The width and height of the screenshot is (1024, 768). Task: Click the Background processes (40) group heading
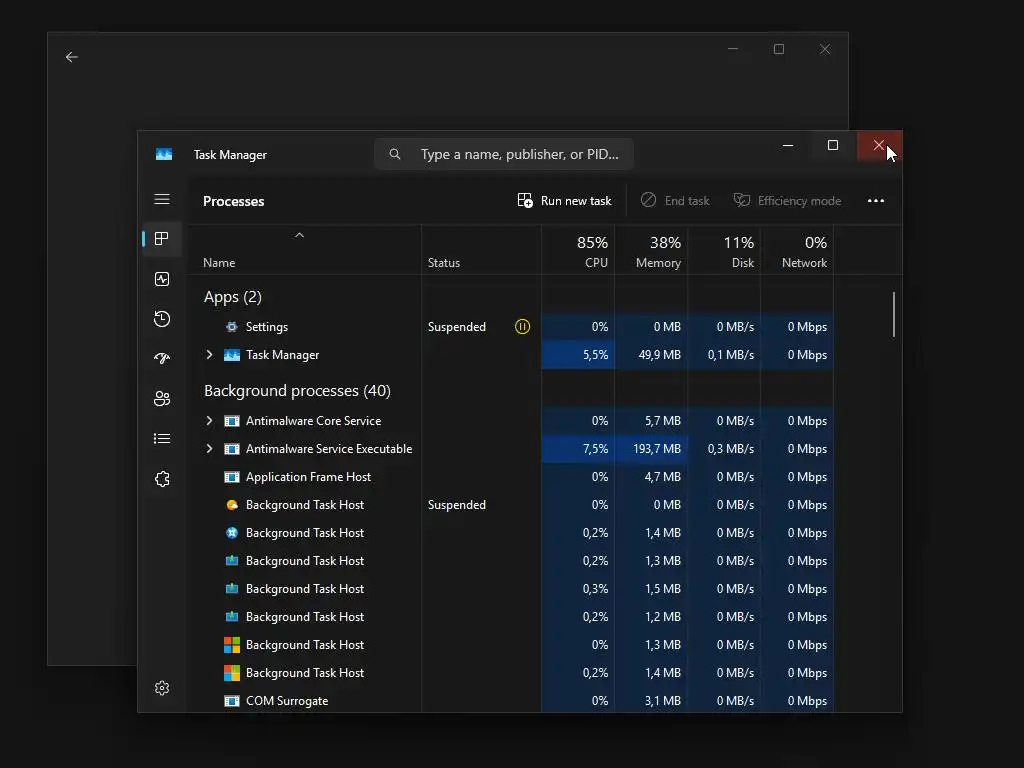[297, 391]
